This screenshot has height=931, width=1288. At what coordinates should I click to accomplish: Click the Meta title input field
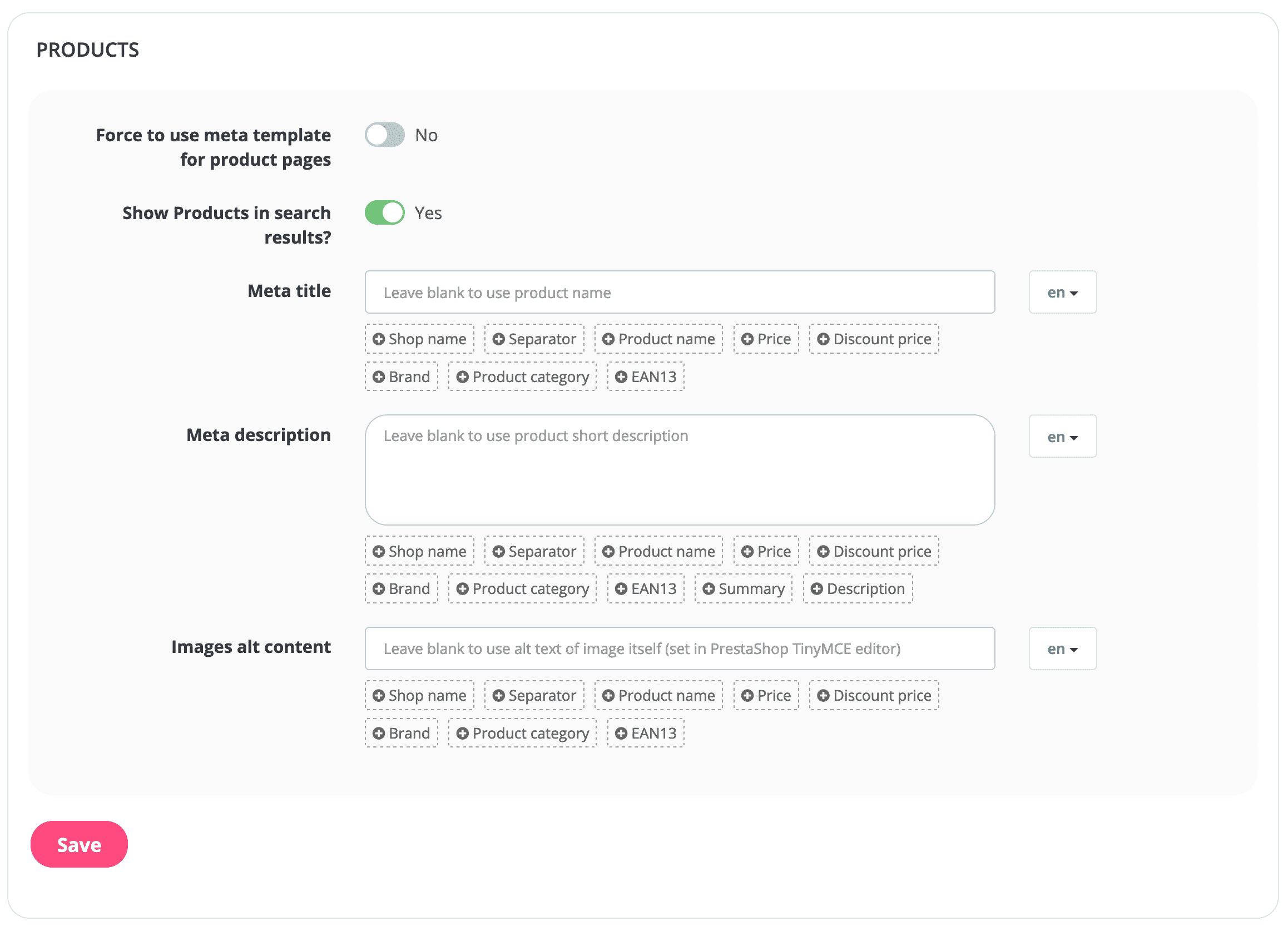[679, 292]
